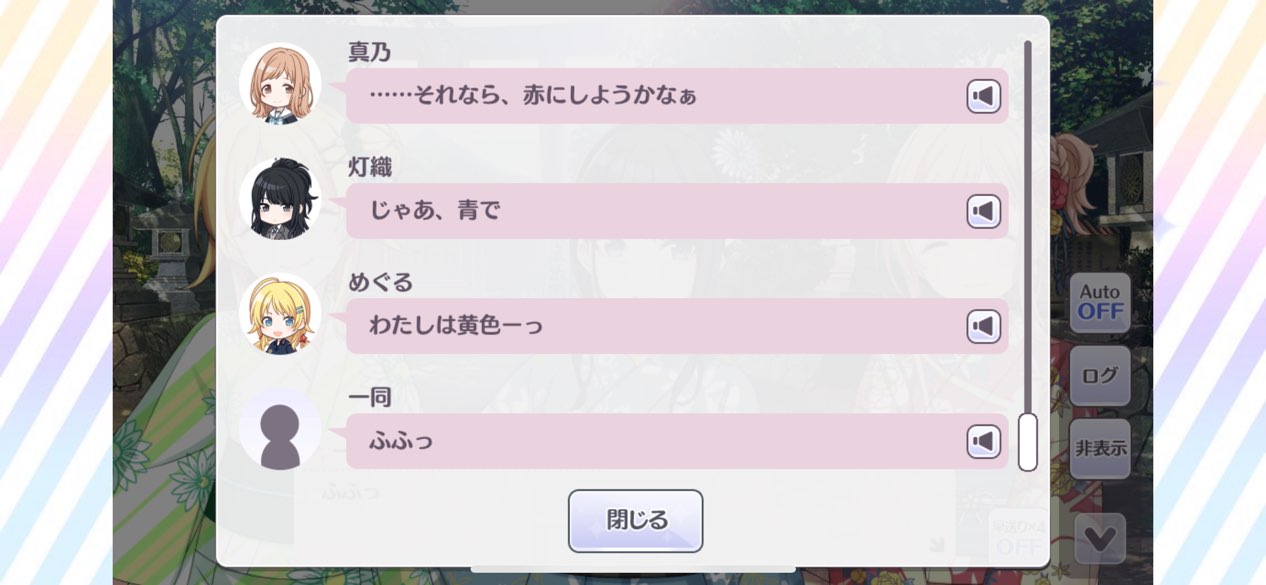Close the log with 閉じる button

click(636, 521)
